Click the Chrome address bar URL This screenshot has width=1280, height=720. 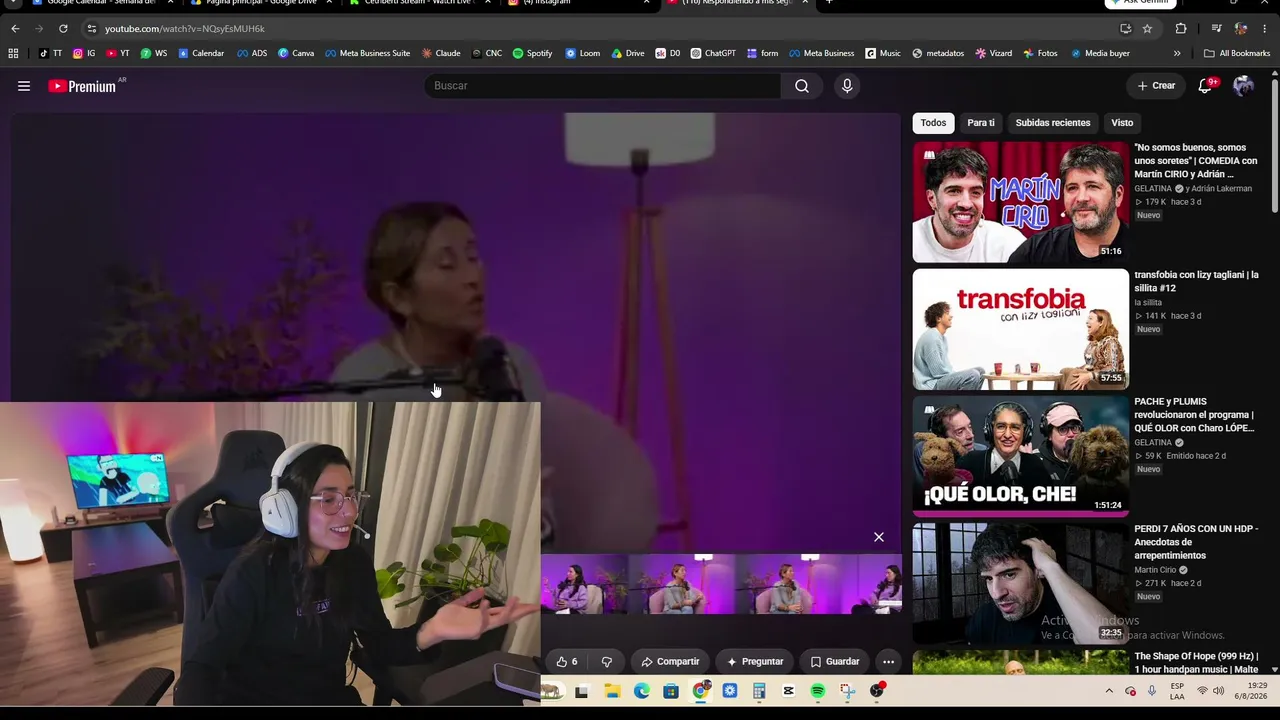[184, 29]
